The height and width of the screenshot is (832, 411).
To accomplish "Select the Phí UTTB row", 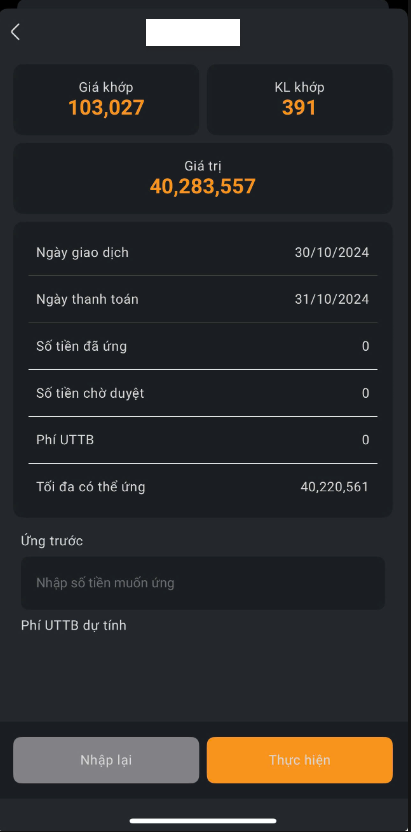I will point(203,440).
